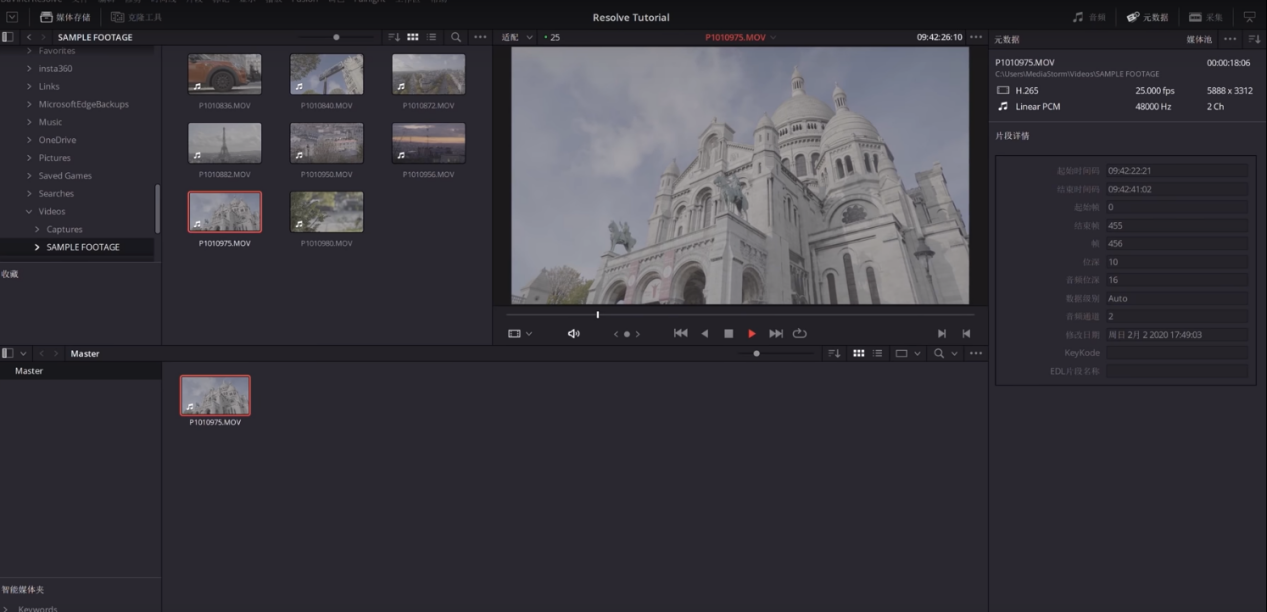This screenshot has width=1267, height=612.
Task: Mute the viewer audio speaker icon
Action: (574, 334)
